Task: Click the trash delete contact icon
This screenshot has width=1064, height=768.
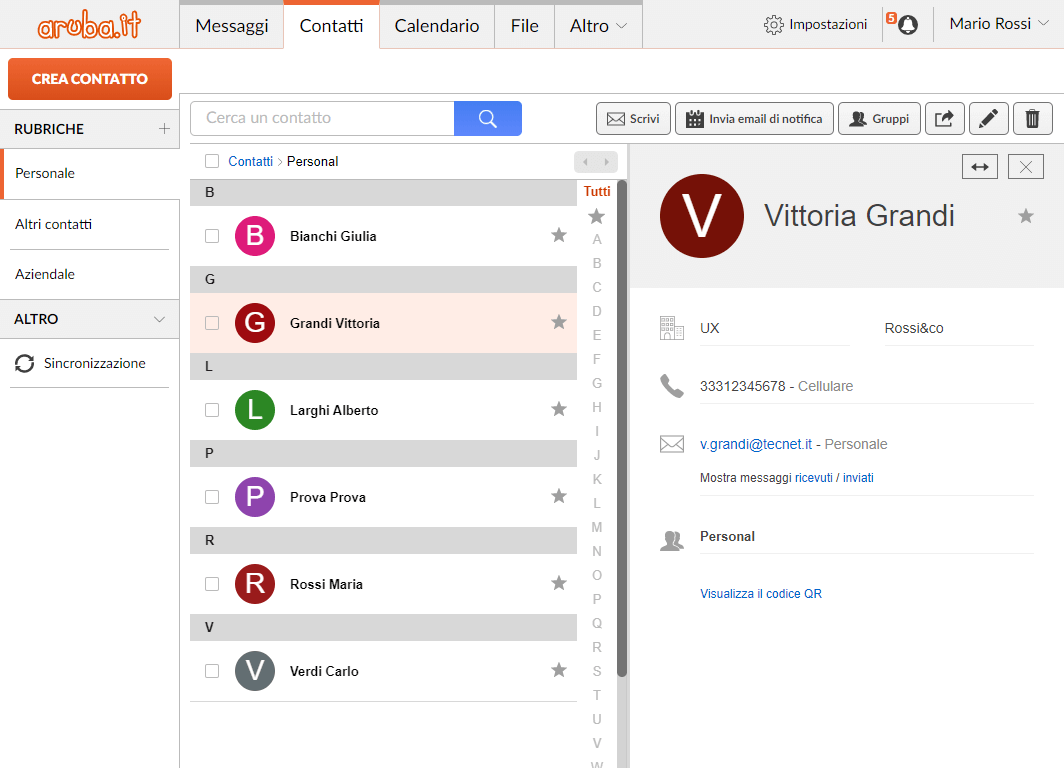Action: coord(1032,119)
